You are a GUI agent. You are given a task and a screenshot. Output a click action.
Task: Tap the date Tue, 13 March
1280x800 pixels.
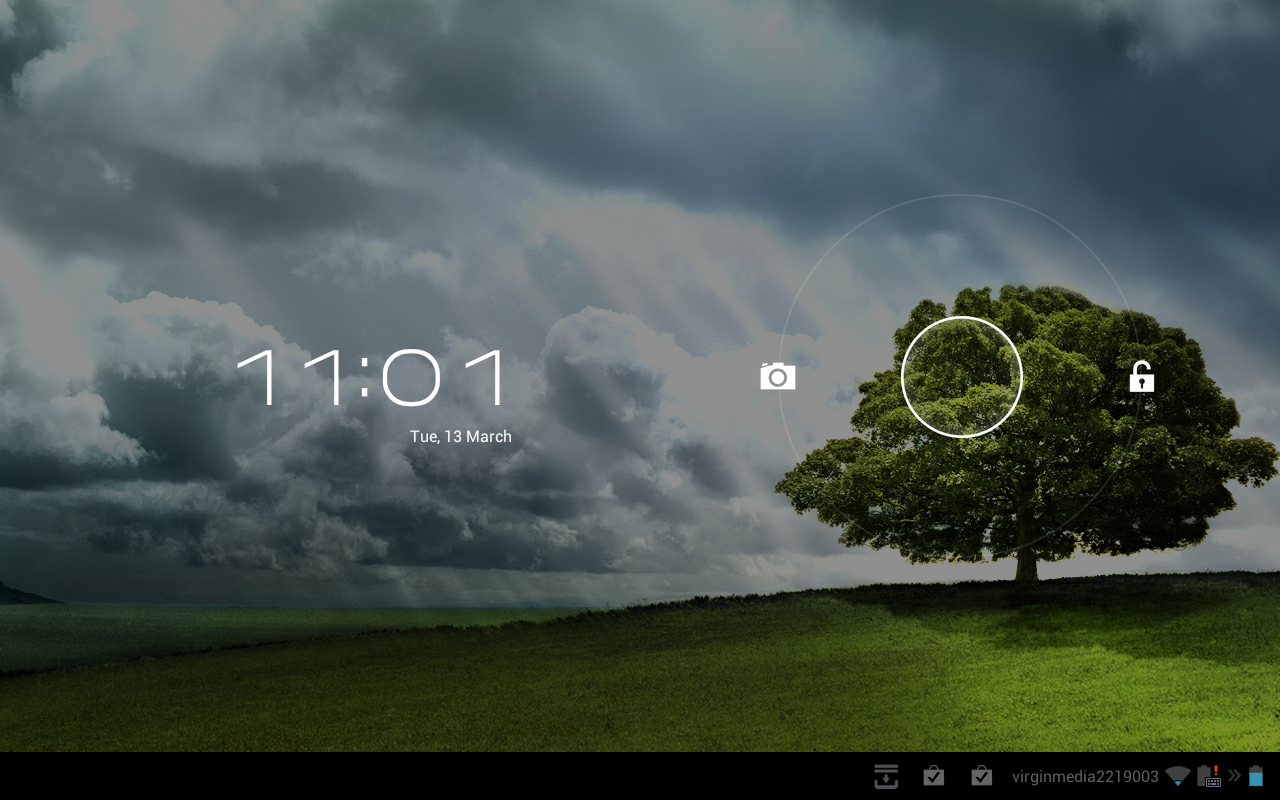pyautogui.click(x=461, y=437)
